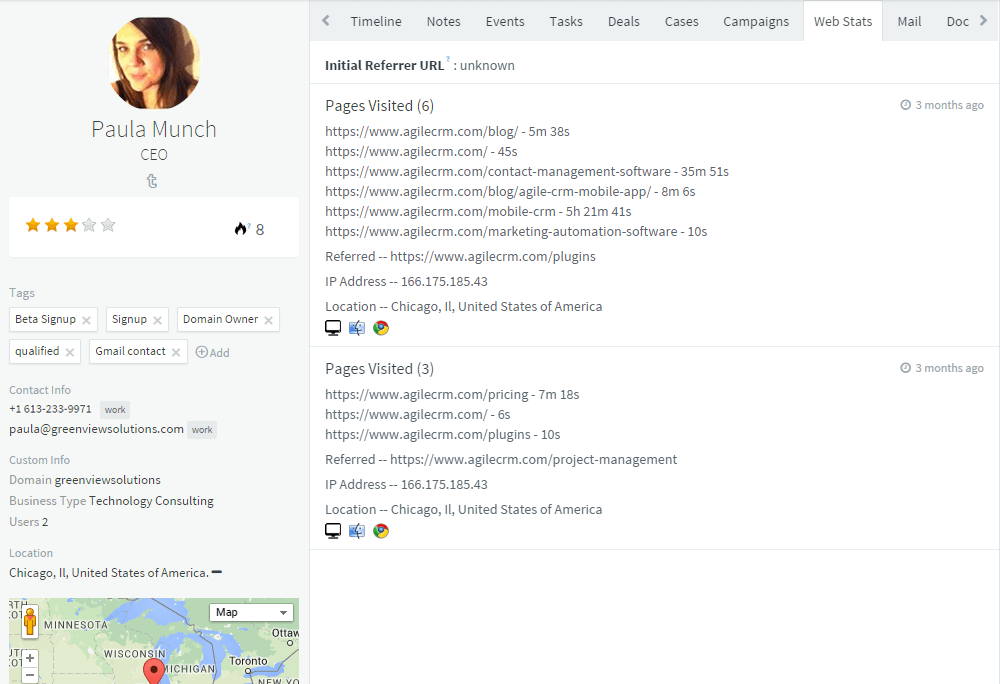1000x684 pixels.
Task: Click Mac OS icon in first visit
Action: coord(357,328)
